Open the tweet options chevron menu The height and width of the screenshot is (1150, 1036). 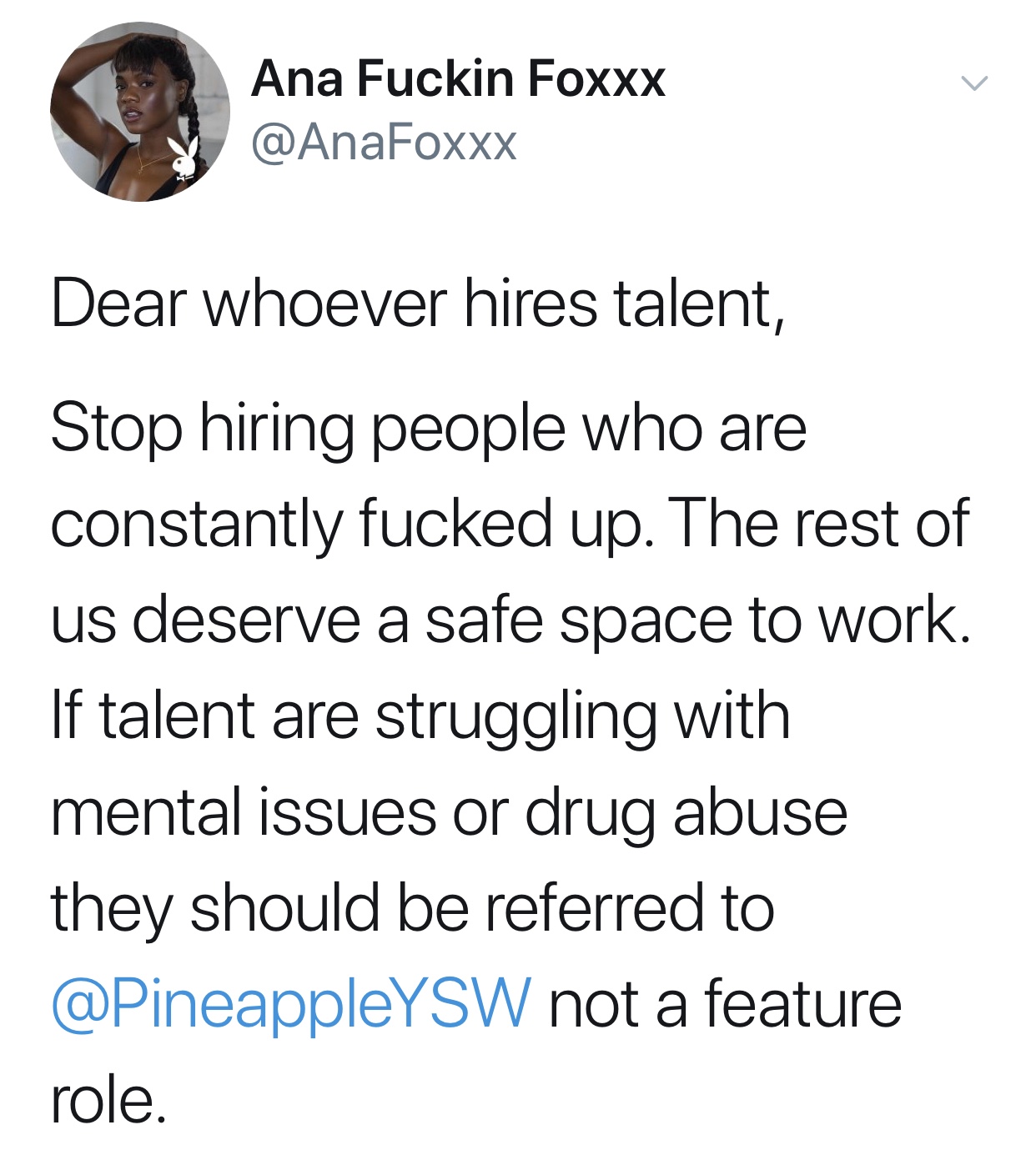tap(973, 83)
